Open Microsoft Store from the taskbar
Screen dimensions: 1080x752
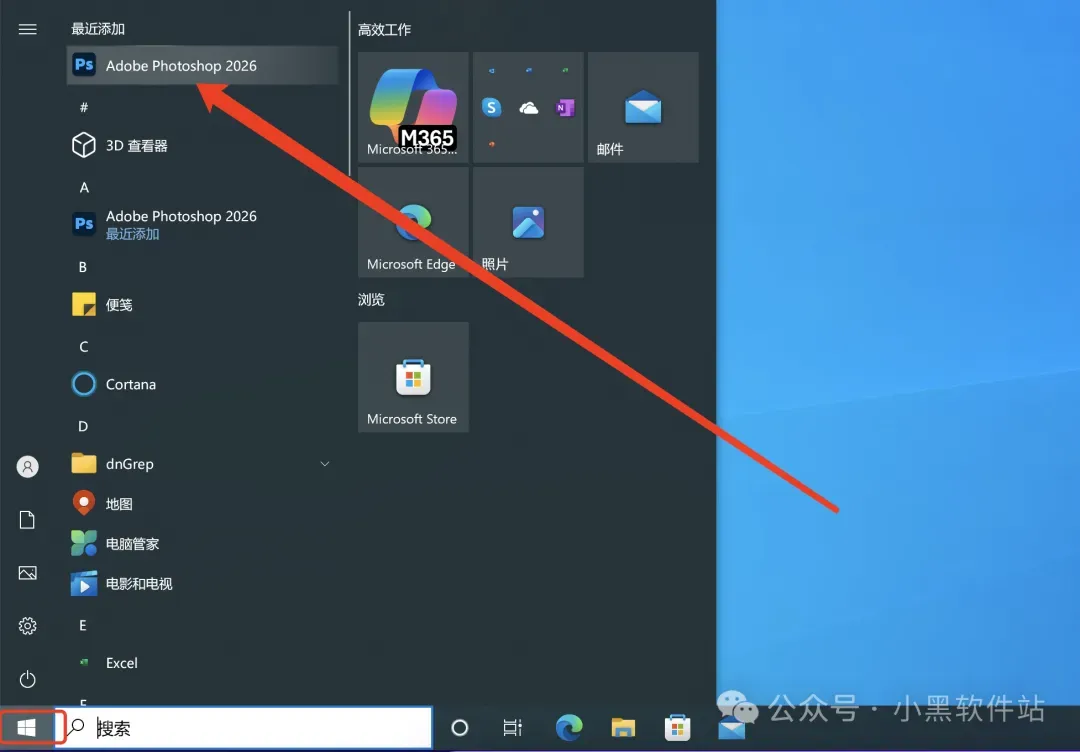[677, 728]
